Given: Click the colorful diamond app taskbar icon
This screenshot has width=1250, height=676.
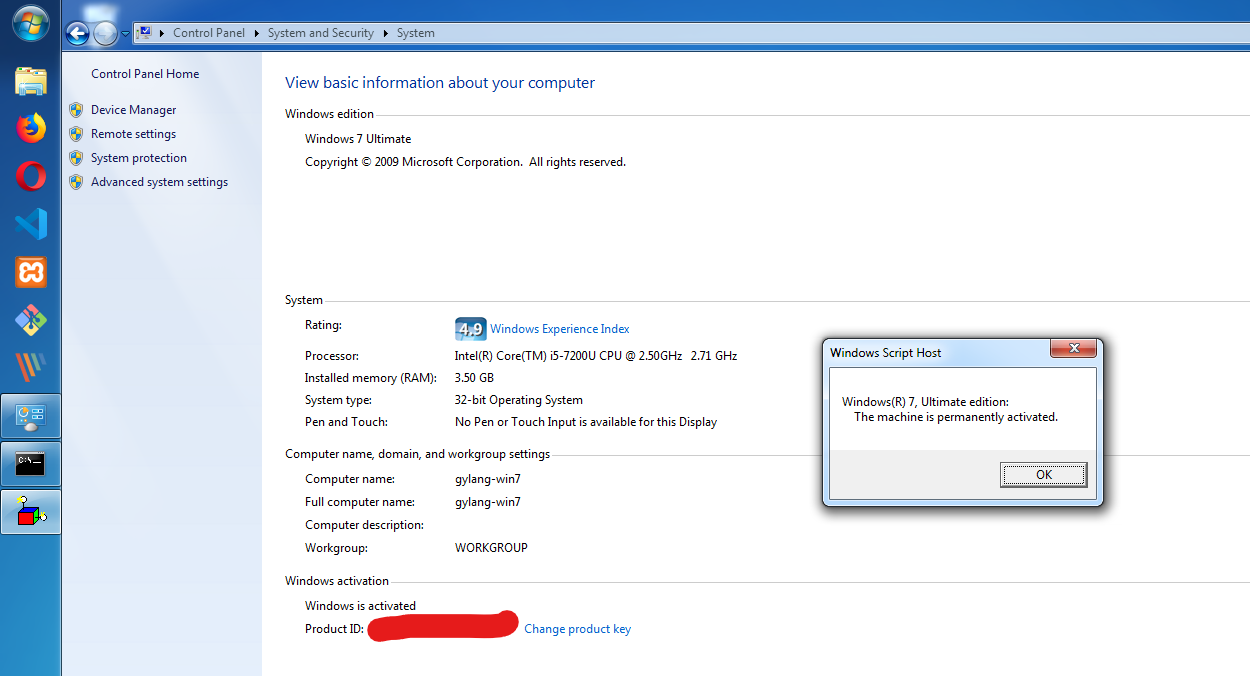Looking at the screenshot, I should [x=31, y=320].
